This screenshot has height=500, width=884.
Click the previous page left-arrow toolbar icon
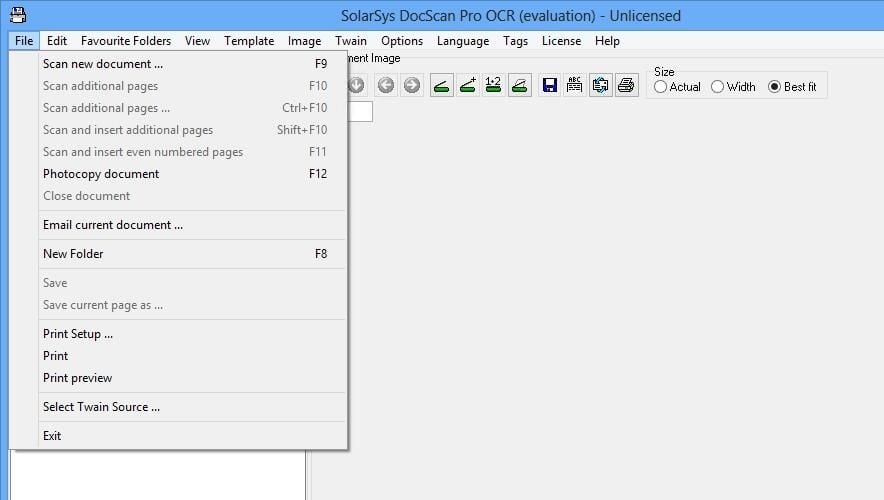[x=386, y=85]
